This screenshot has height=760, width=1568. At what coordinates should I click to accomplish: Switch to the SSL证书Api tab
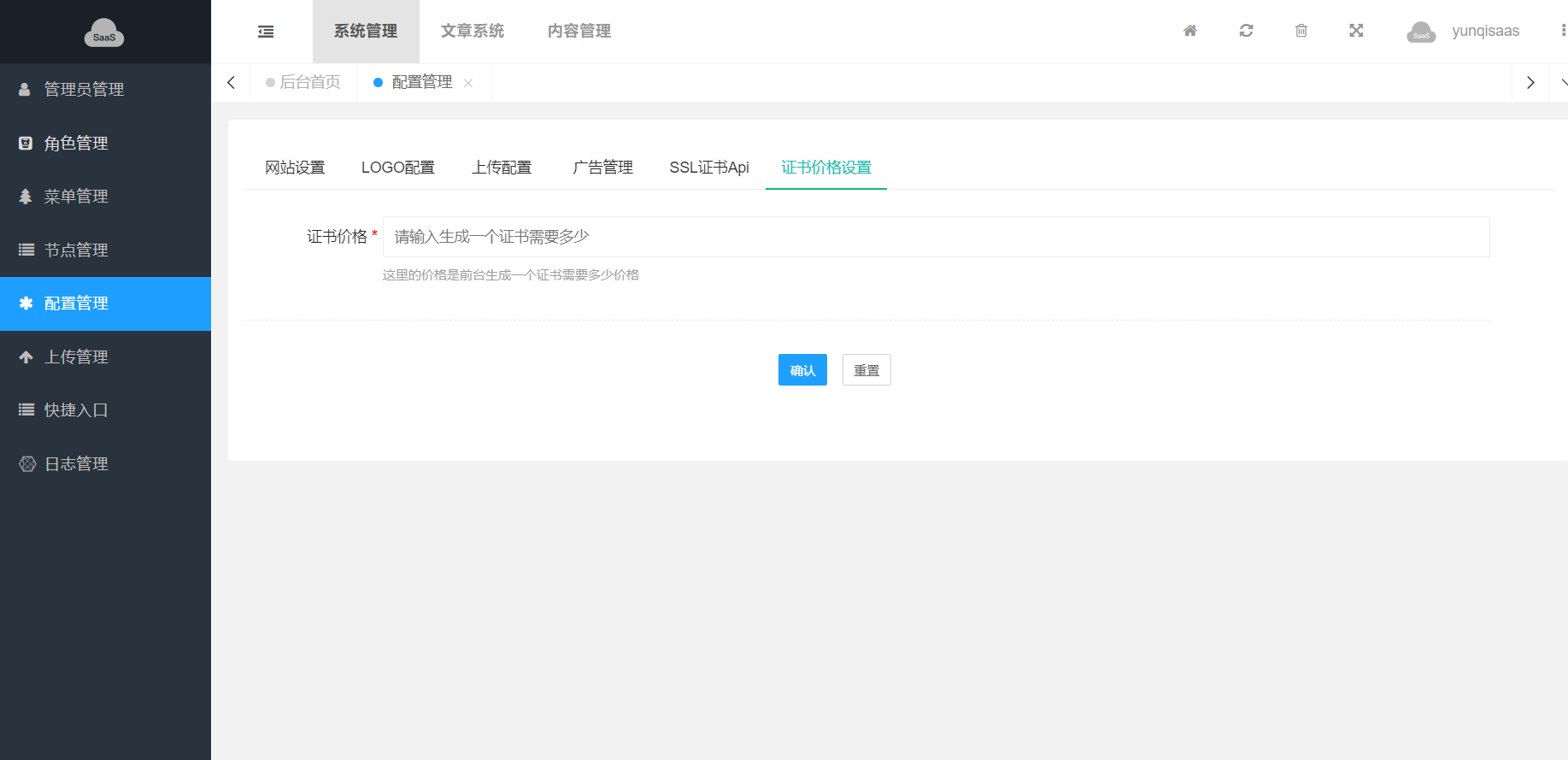click(x=709, y=168)
